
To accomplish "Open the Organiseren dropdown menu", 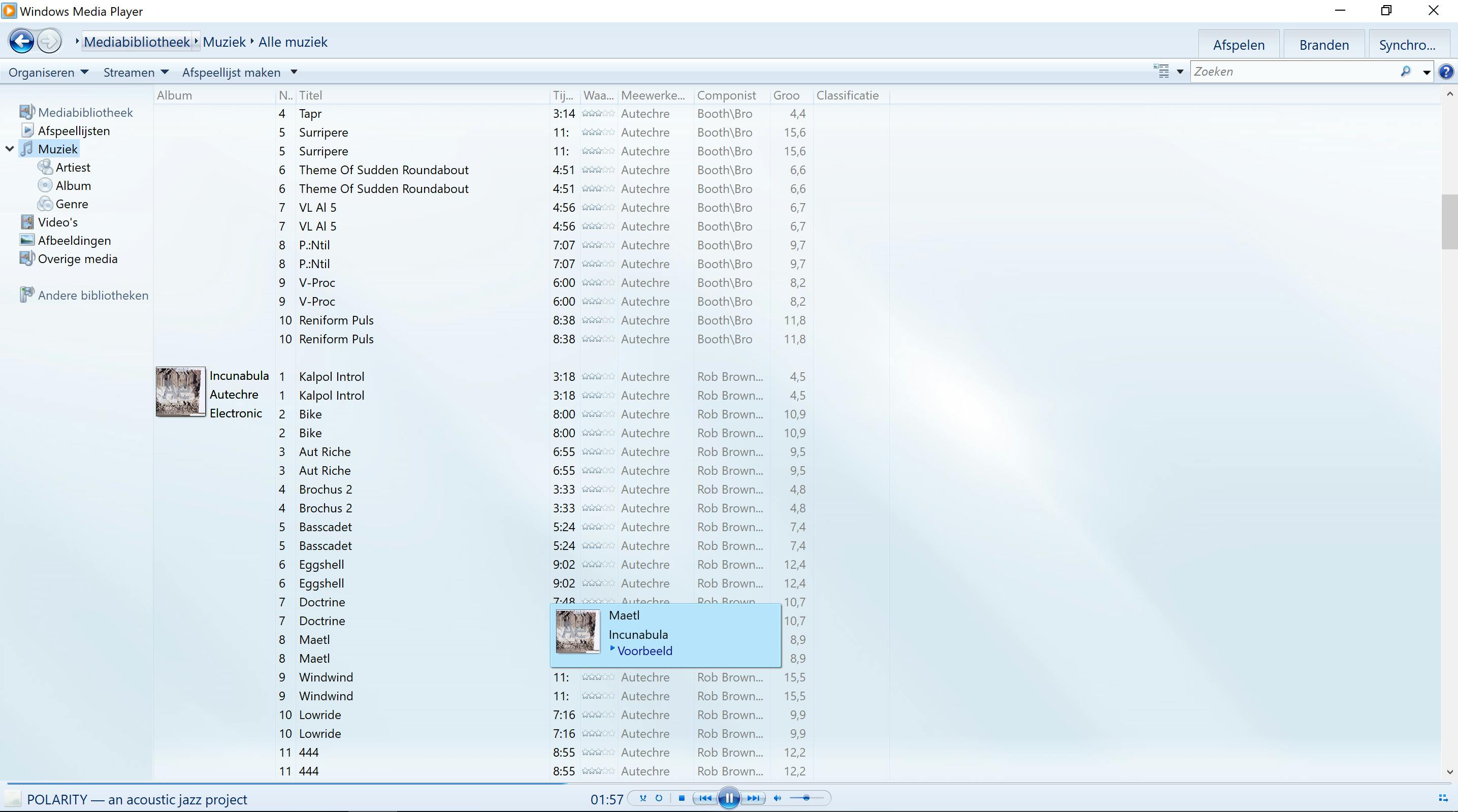I will click(x=48, y=73).
